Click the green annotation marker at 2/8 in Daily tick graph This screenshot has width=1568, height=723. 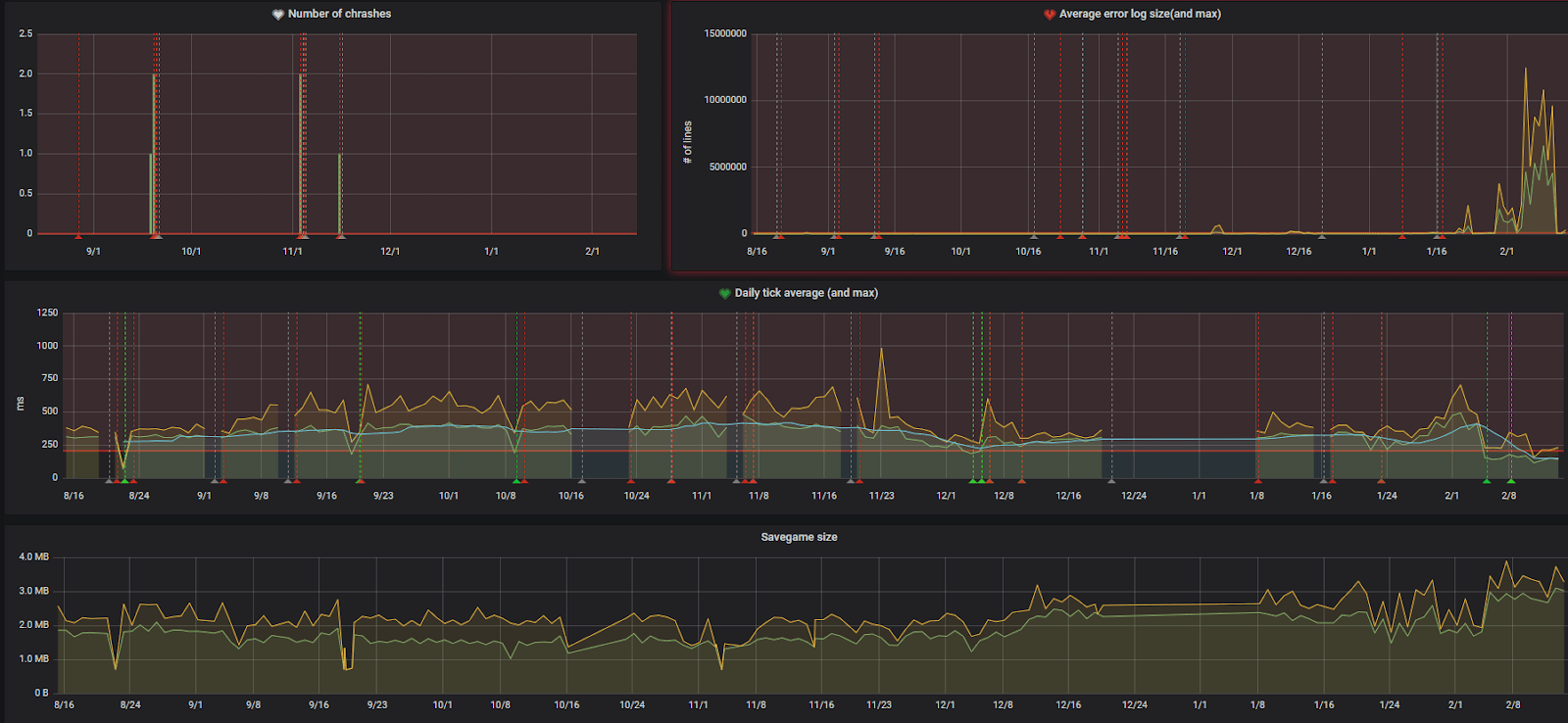1511,480
